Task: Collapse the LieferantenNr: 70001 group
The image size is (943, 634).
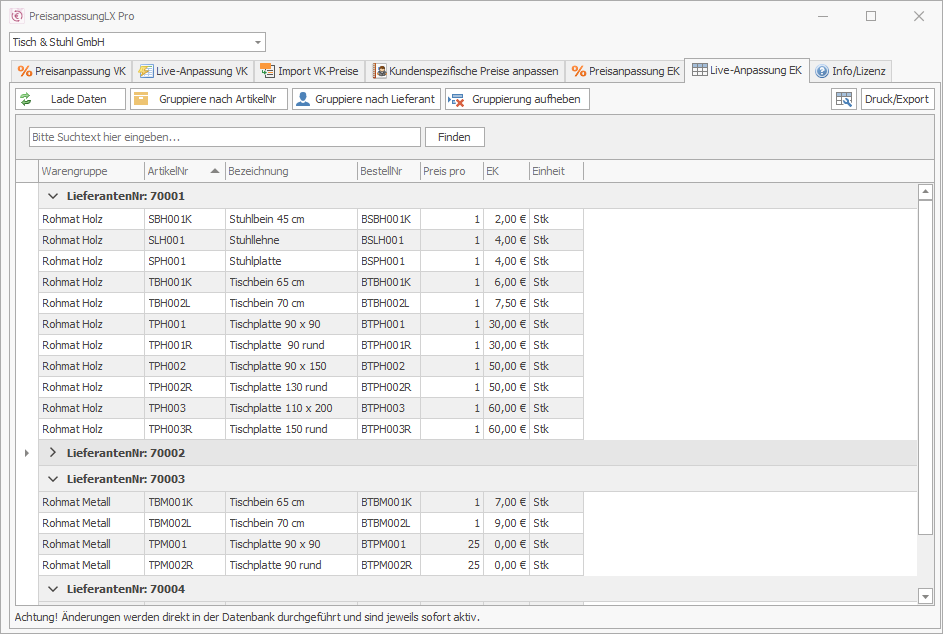Action: coord(54,196)
